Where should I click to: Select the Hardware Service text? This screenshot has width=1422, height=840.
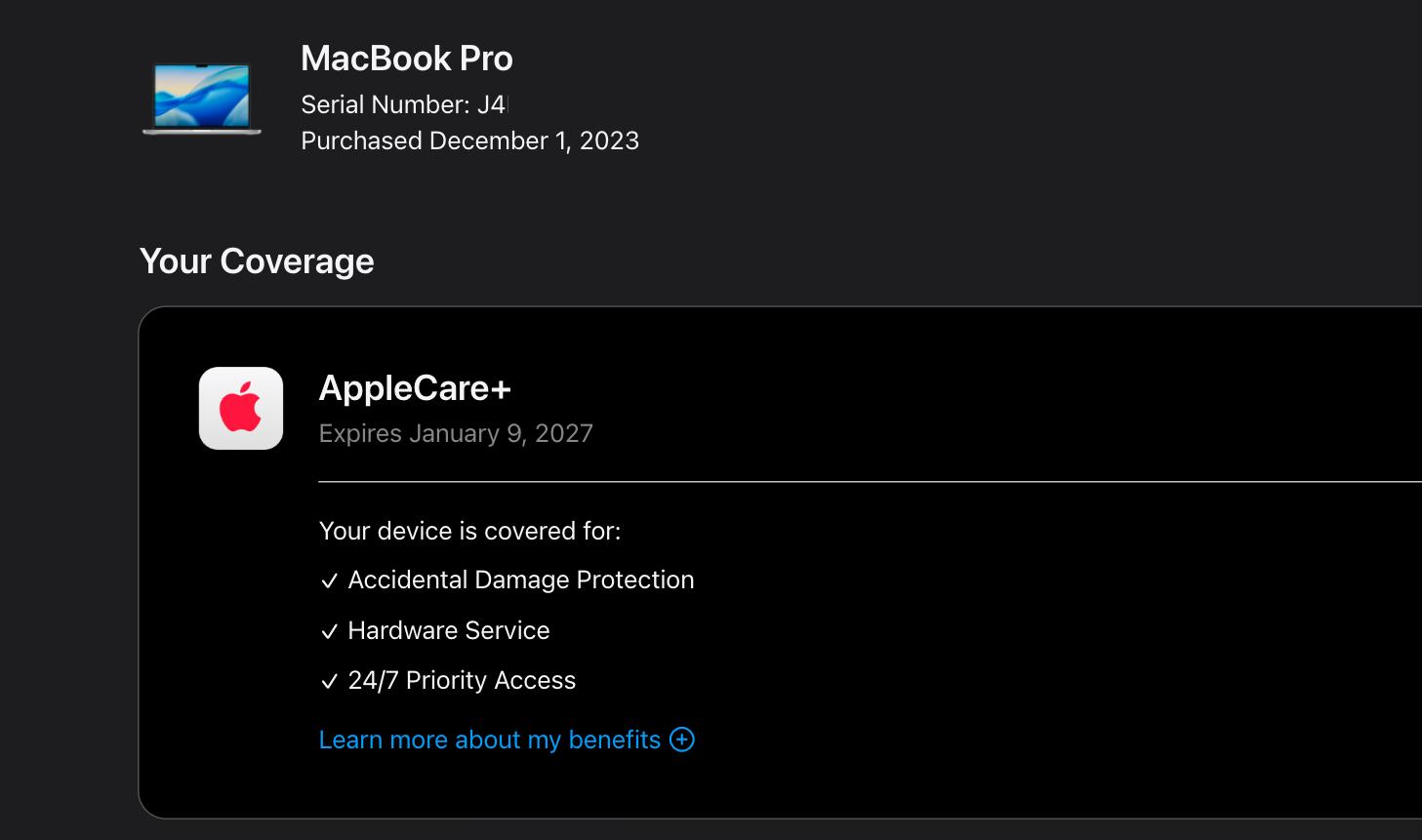tap(449, 630)
